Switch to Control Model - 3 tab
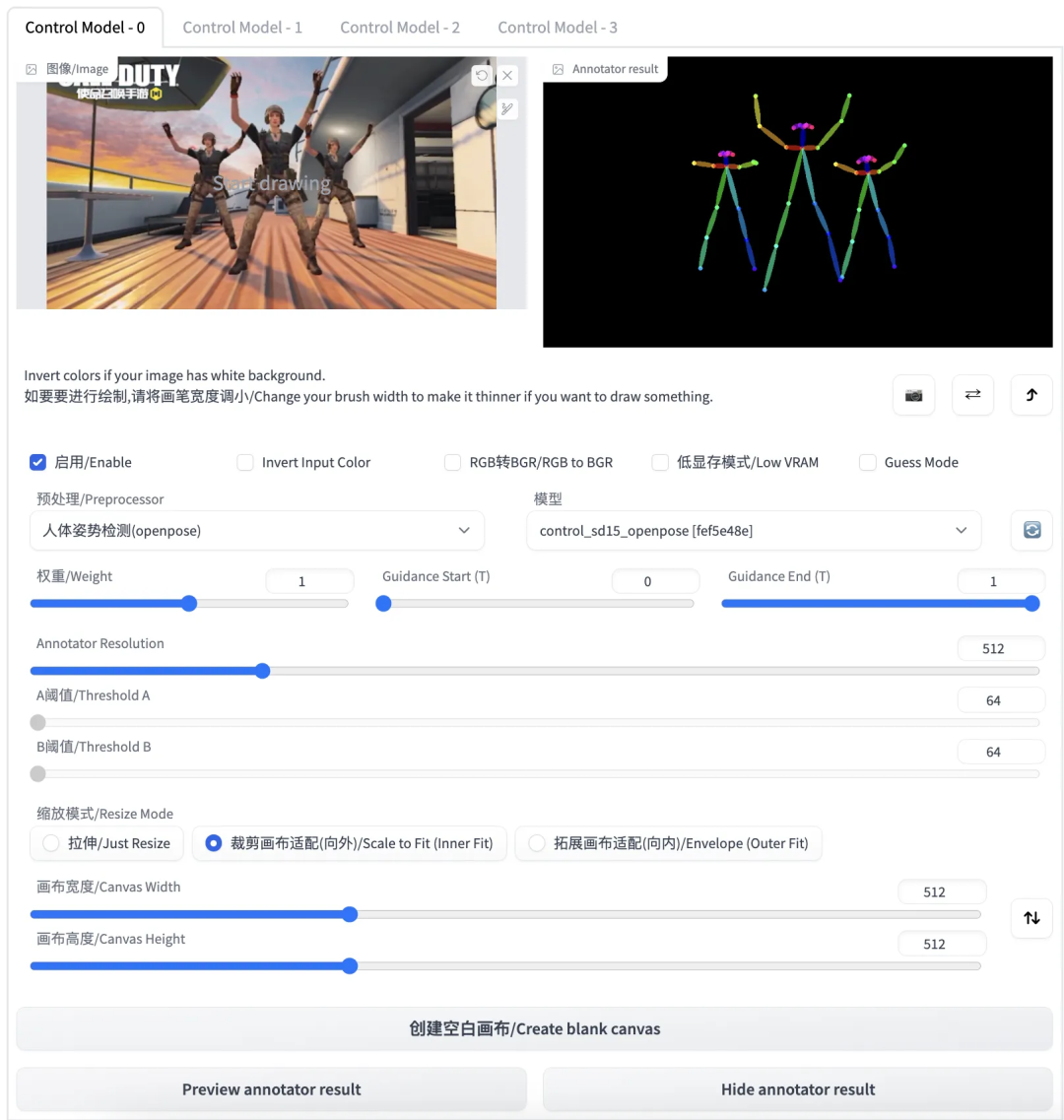Viewport: 1064px width, 1120px height. coord(558,28)
